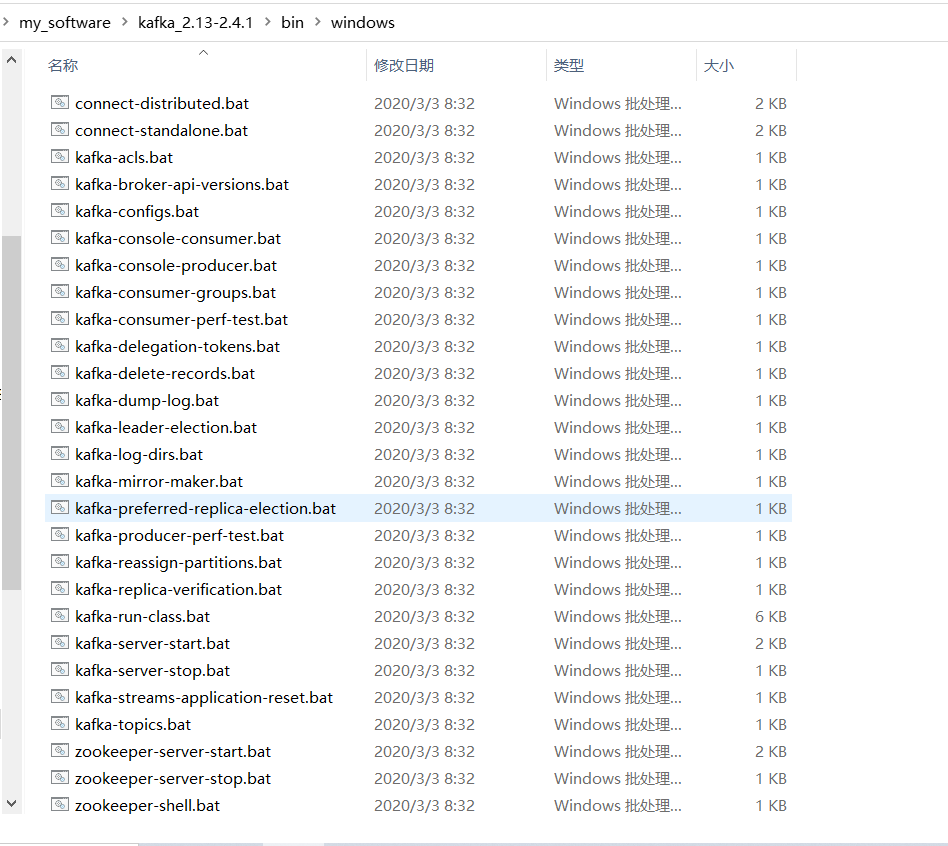The height and width of the screenshot is (846, 948).
Task: Select the kafka-acls.bat file icon
Action: pos(59,157)
